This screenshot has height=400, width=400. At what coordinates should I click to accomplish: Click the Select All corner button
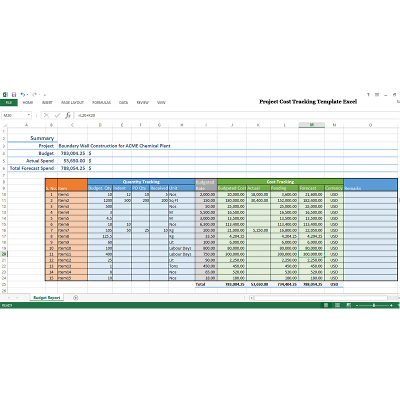(4, 125)
